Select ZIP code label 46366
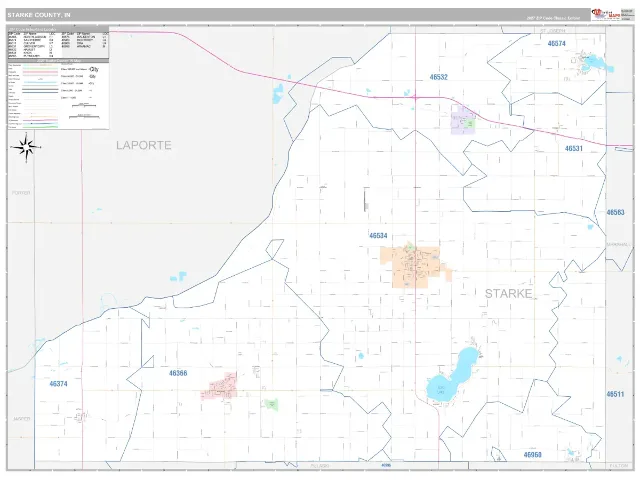 pyautogui.click(x=178, y=373)
